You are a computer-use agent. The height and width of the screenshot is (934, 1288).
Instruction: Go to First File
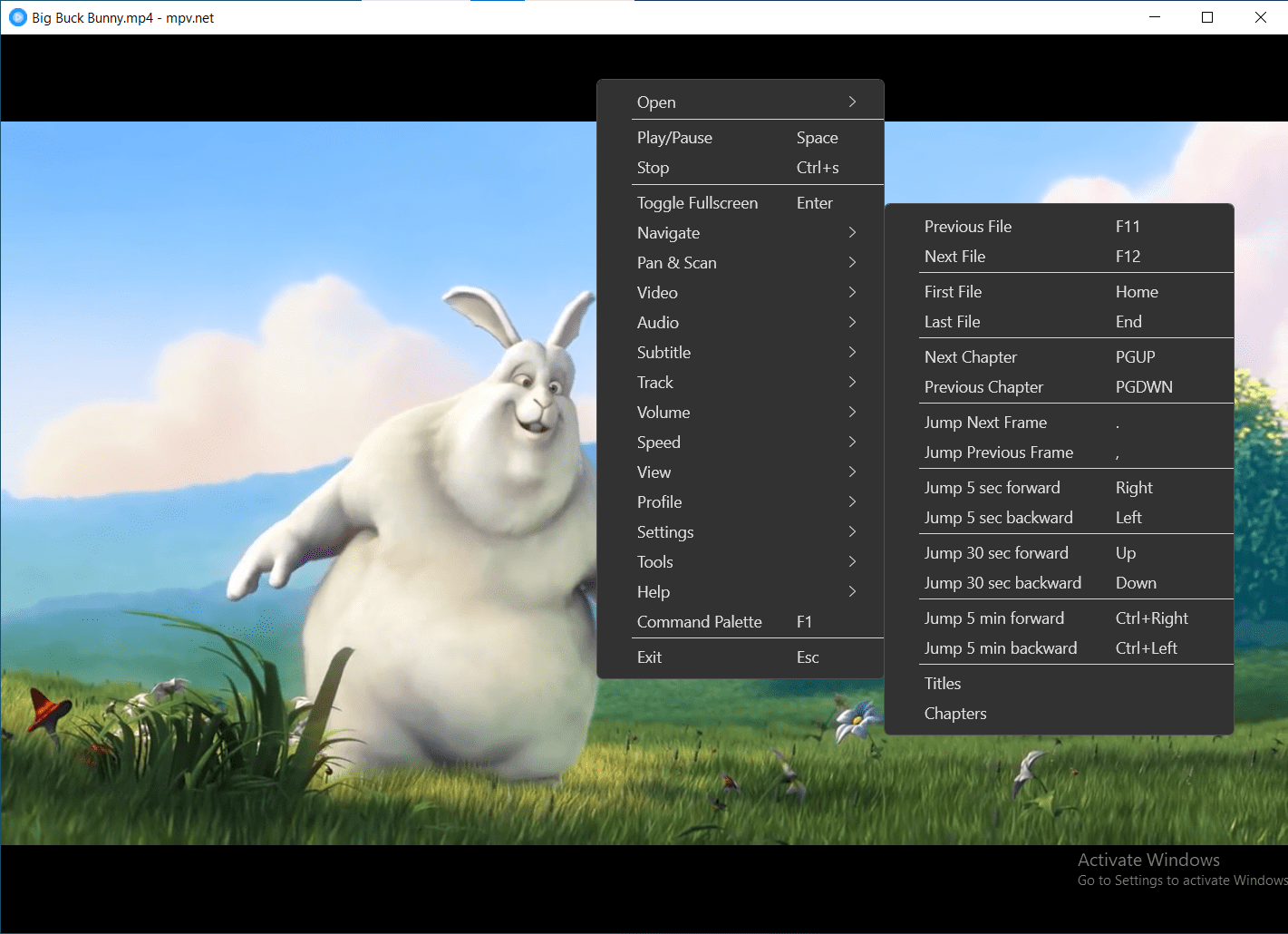(1060, 292)
